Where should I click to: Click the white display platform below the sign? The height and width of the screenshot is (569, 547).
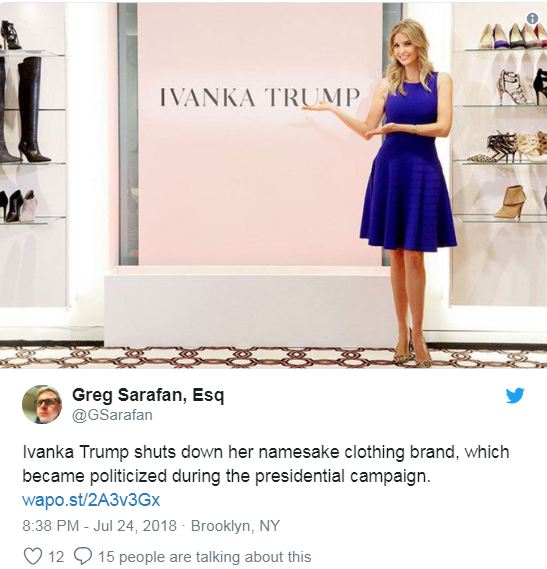(250, 307)
